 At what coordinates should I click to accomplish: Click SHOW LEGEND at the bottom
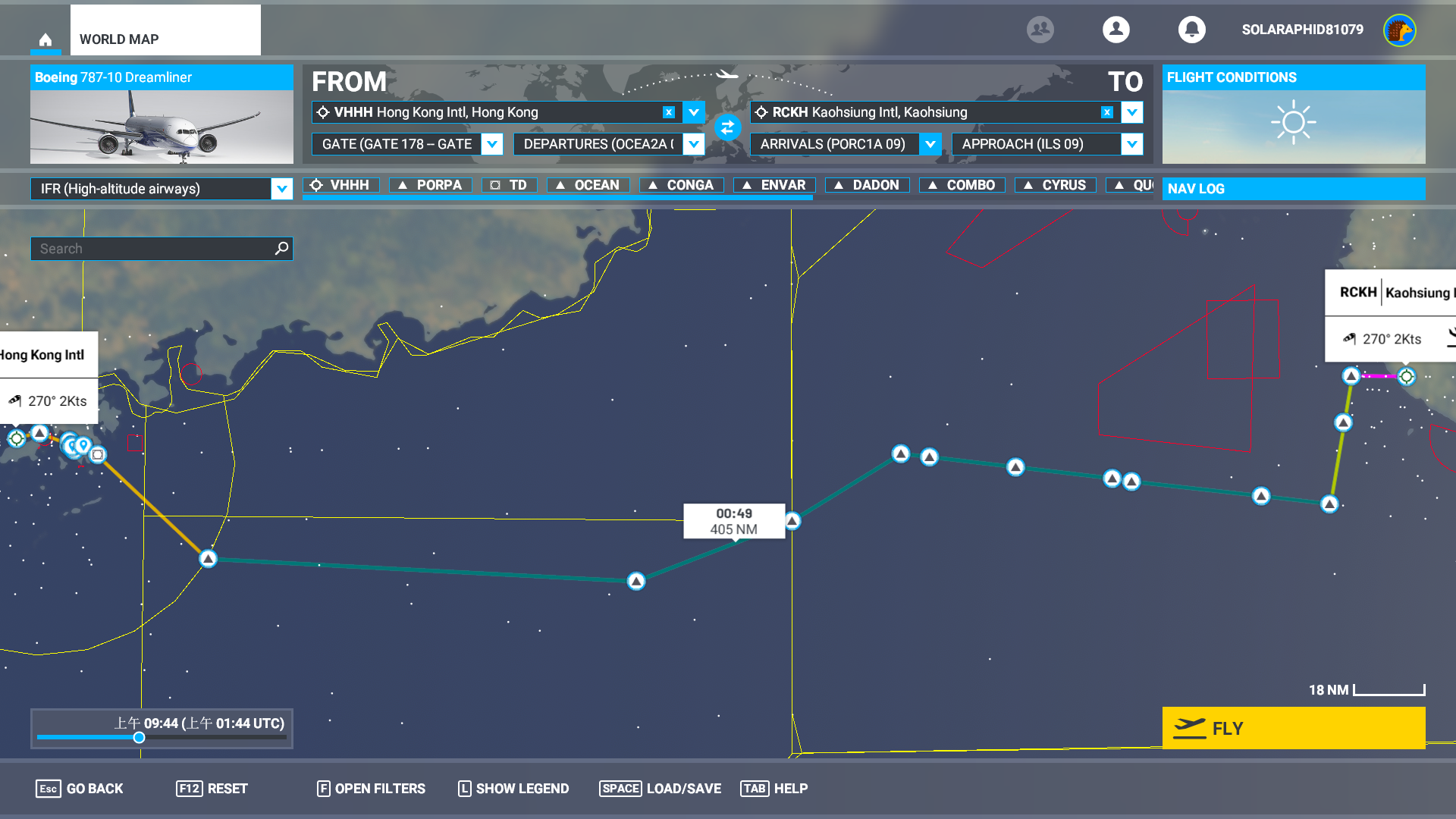tap(513, 789)
